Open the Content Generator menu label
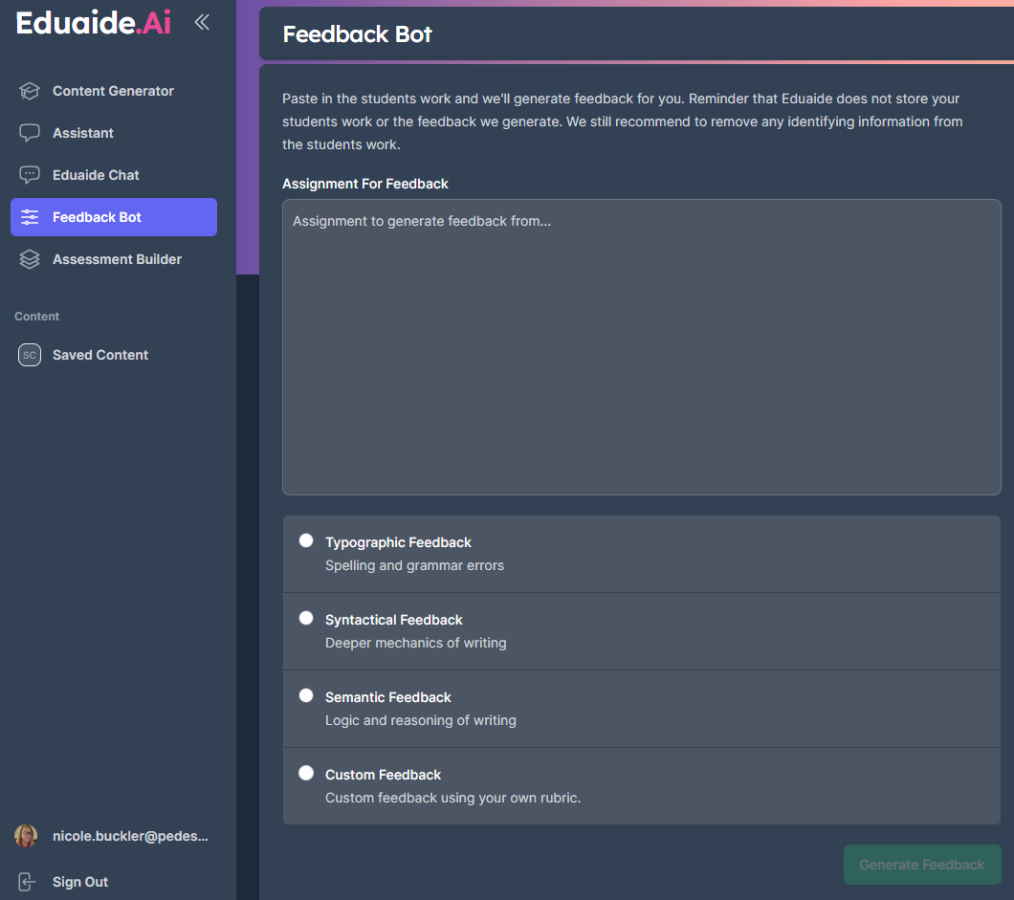Image resolution: width=1014 pixels, height=900 pixels. click(x=113, y=91)
